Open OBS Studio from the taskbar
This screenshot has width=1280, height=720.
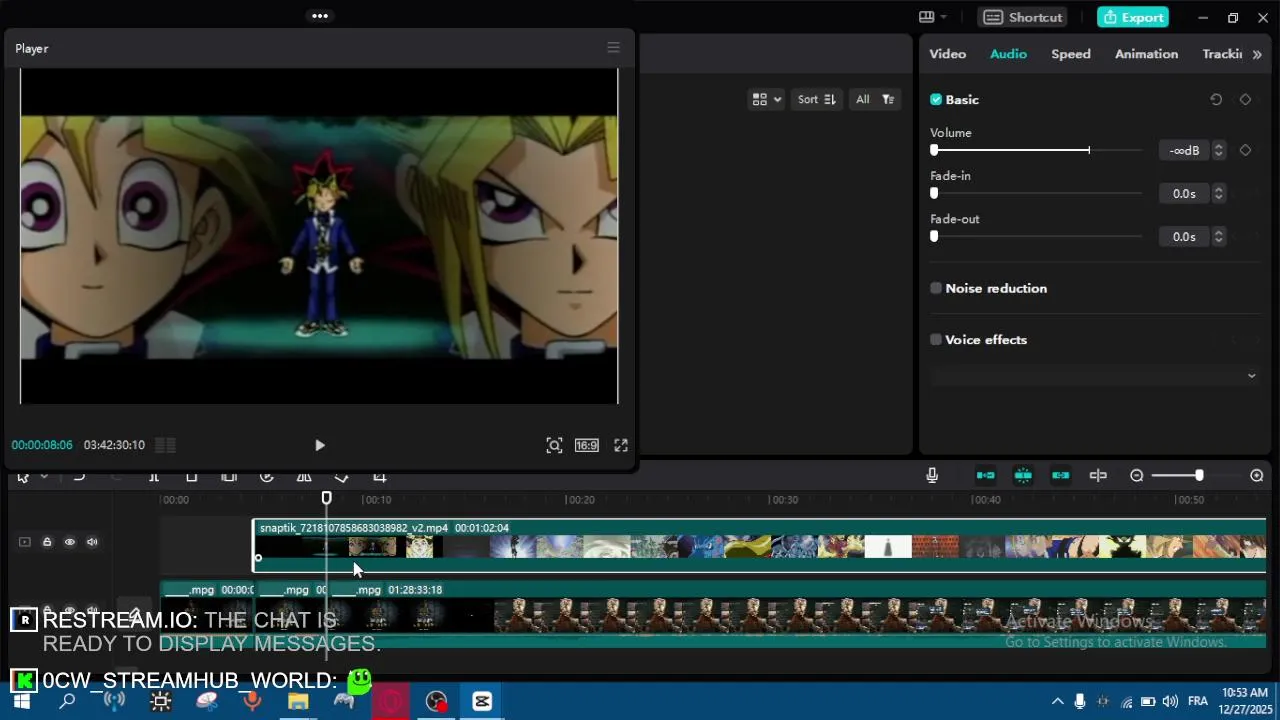[x=436, y=701]
